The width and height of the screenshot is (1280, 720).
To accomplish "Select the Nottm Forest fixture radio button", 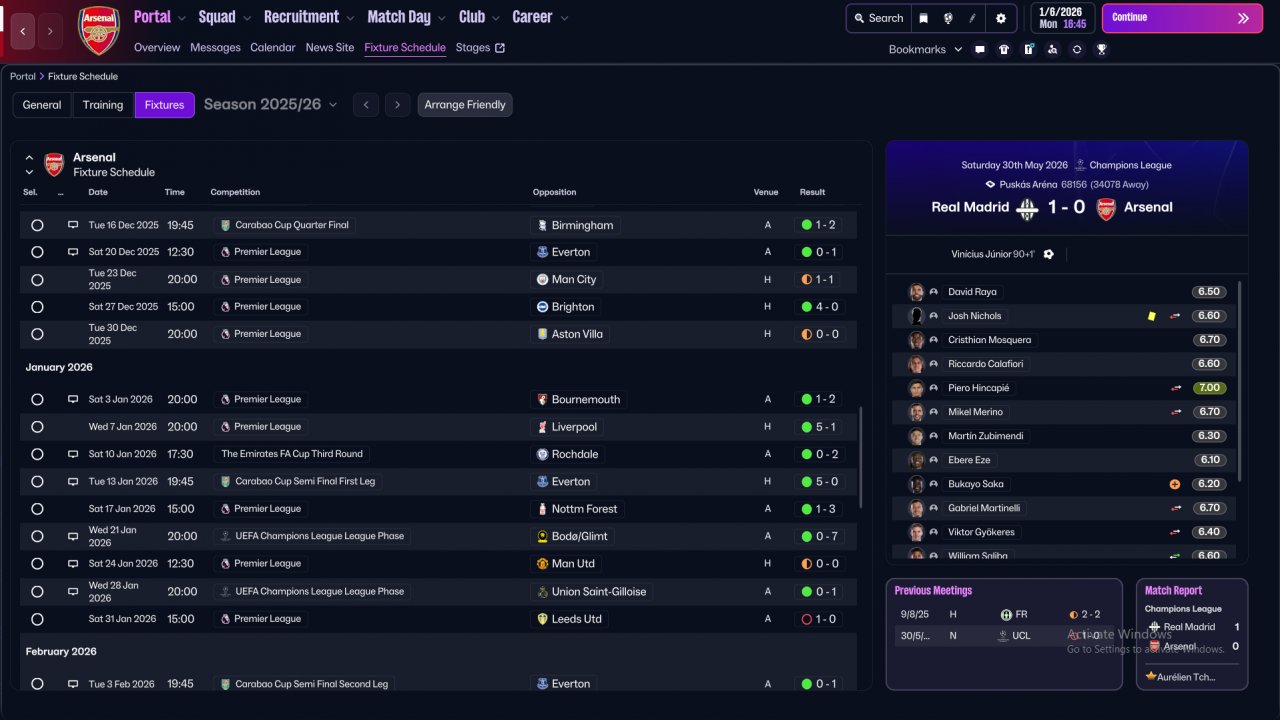I will (x=37, y=509).
